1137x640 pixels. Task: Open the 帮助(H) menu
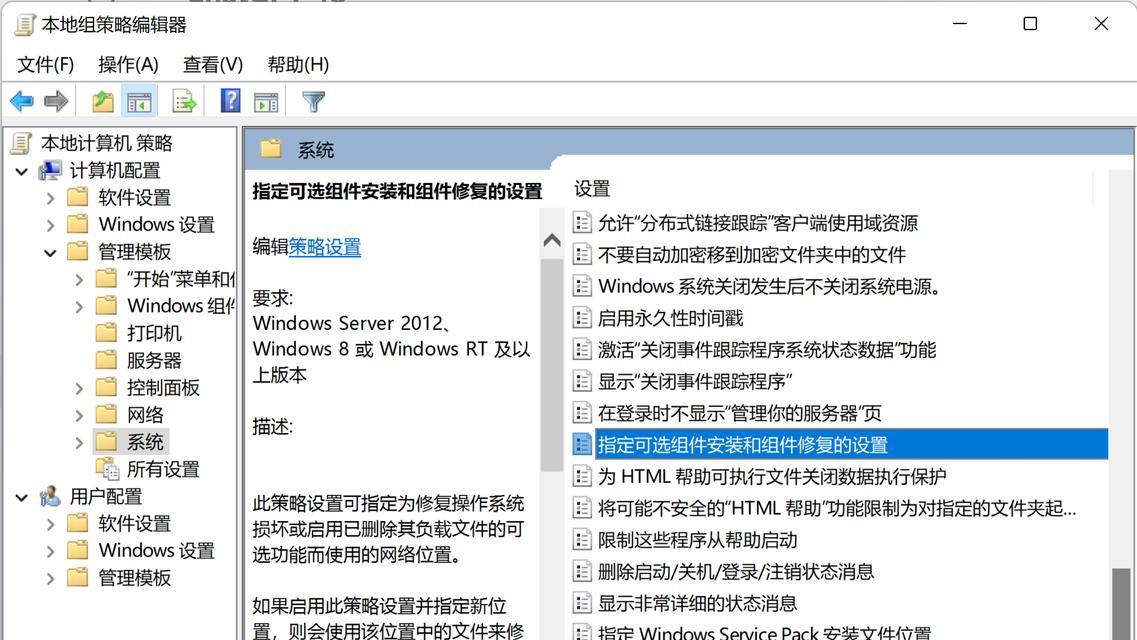(297, 65)
